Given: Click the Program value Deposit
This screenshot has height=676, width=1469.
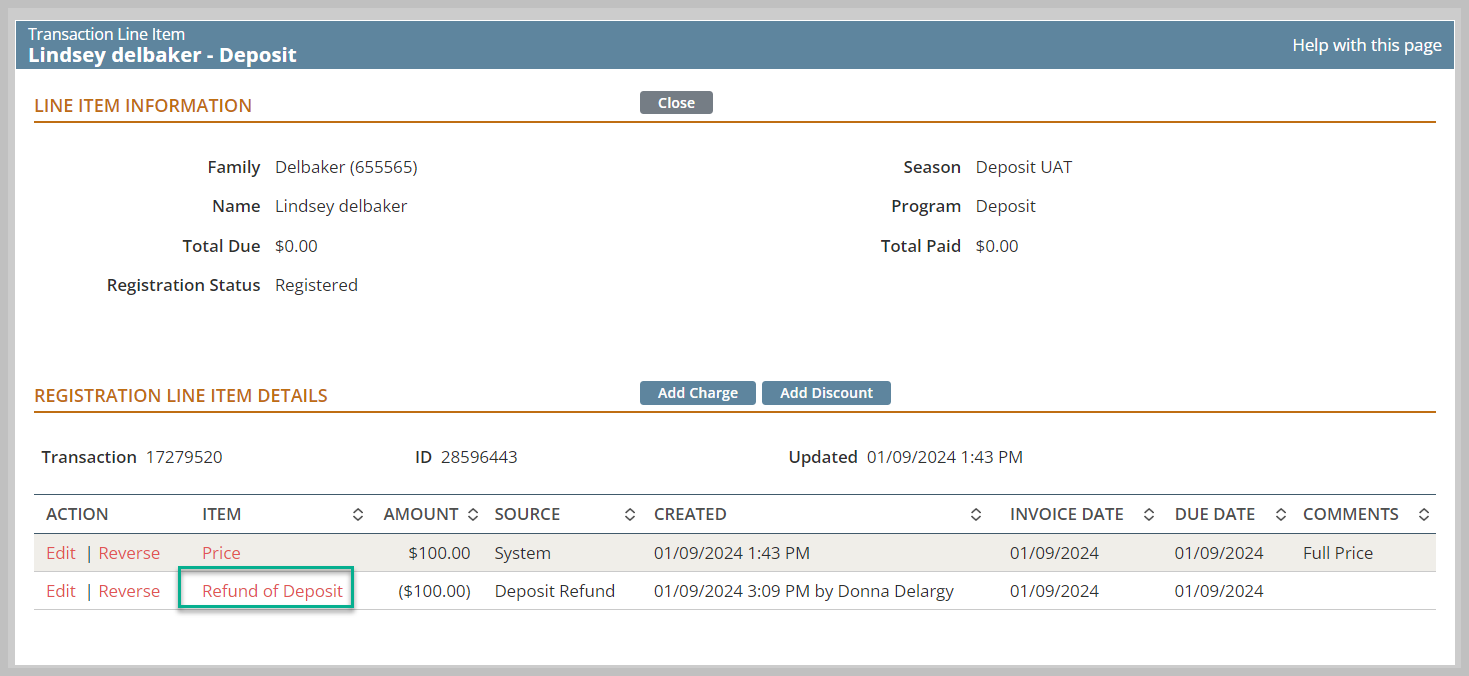Looking at the screenshot, I should tap(1006, 206).
